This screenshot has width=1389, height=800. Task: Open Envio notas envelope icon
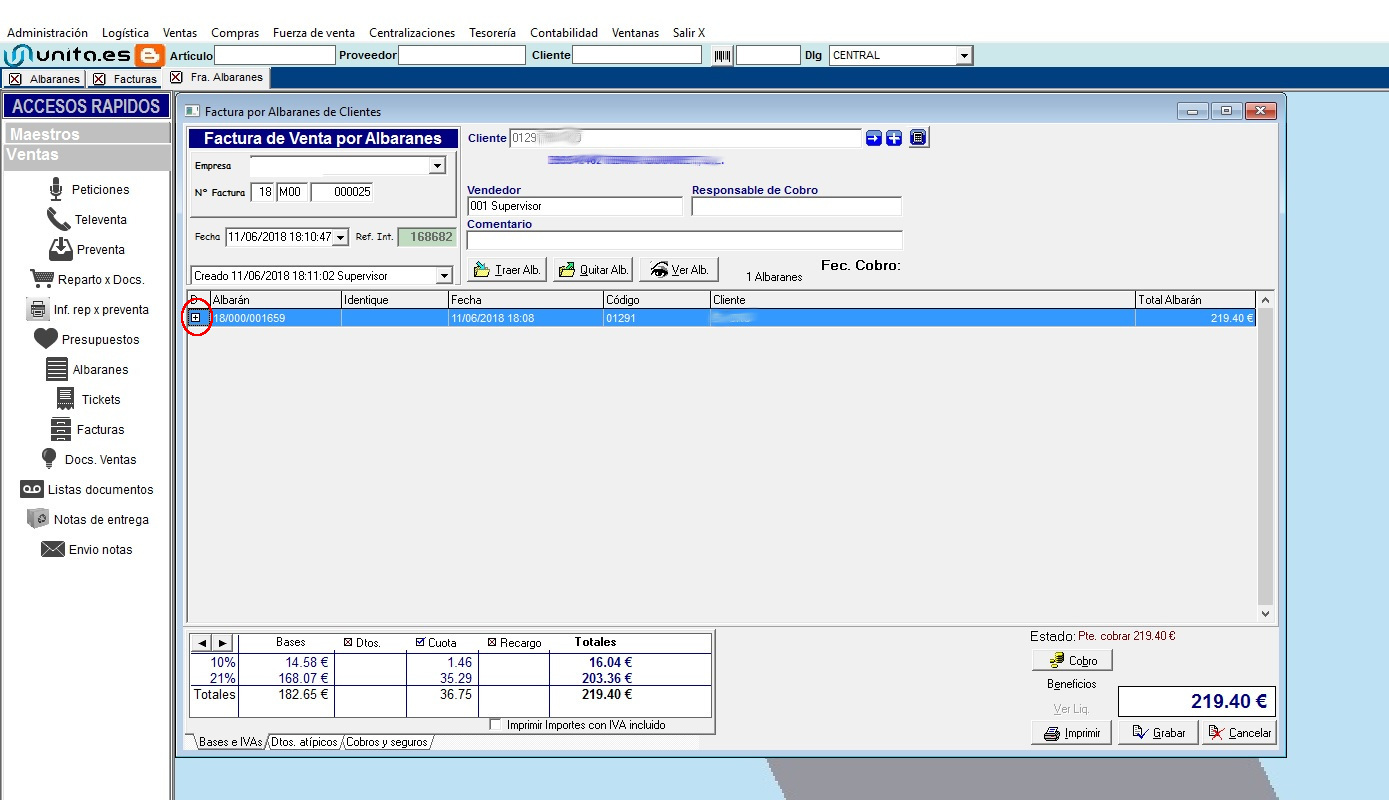point(52,549)
